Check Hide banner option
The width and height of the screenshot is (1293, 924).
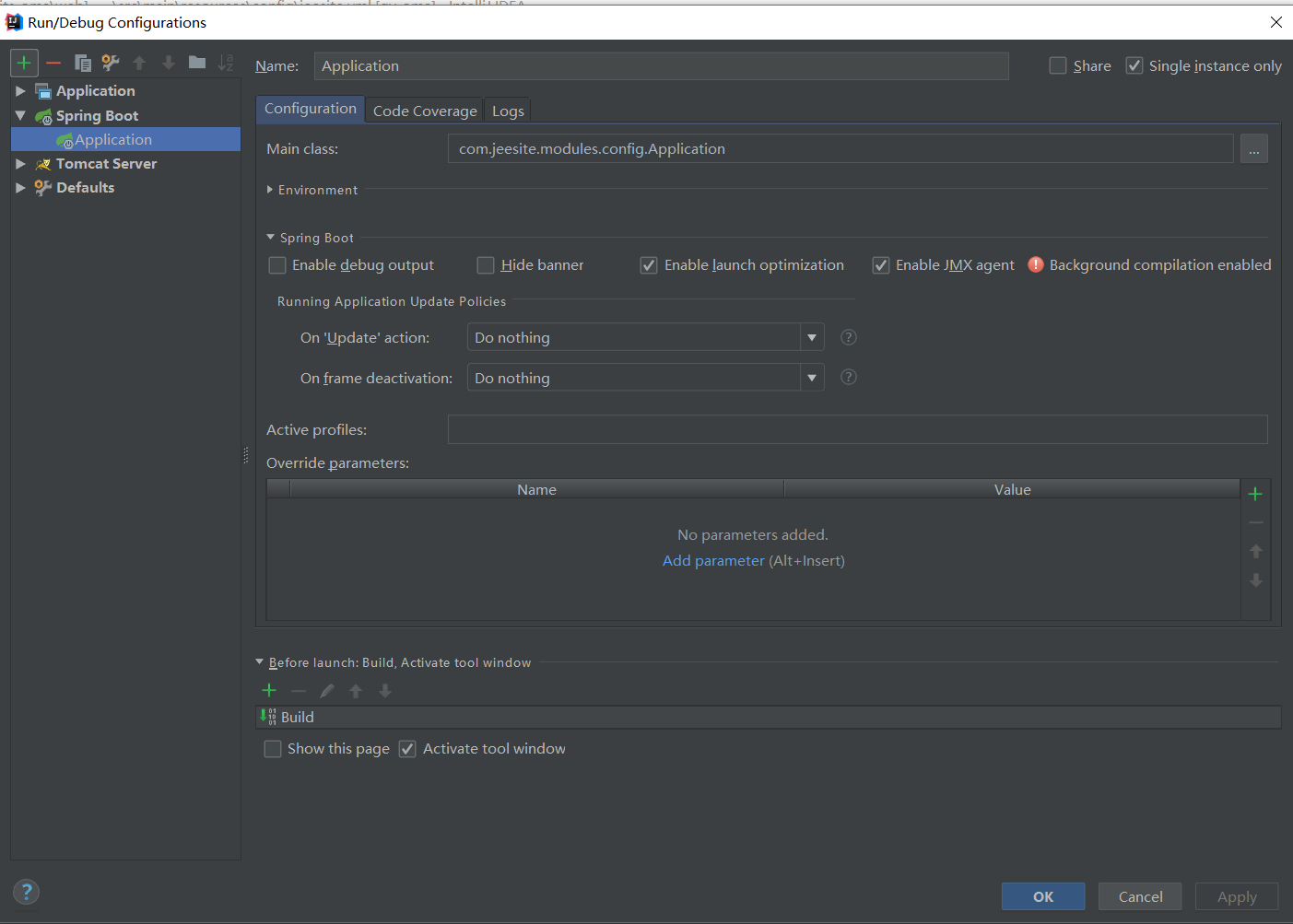pos(486,265)
